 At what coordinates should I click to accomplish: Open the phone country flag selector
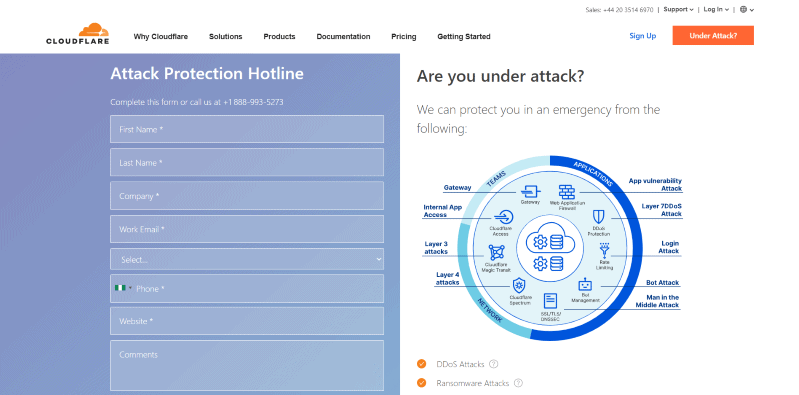123,288
